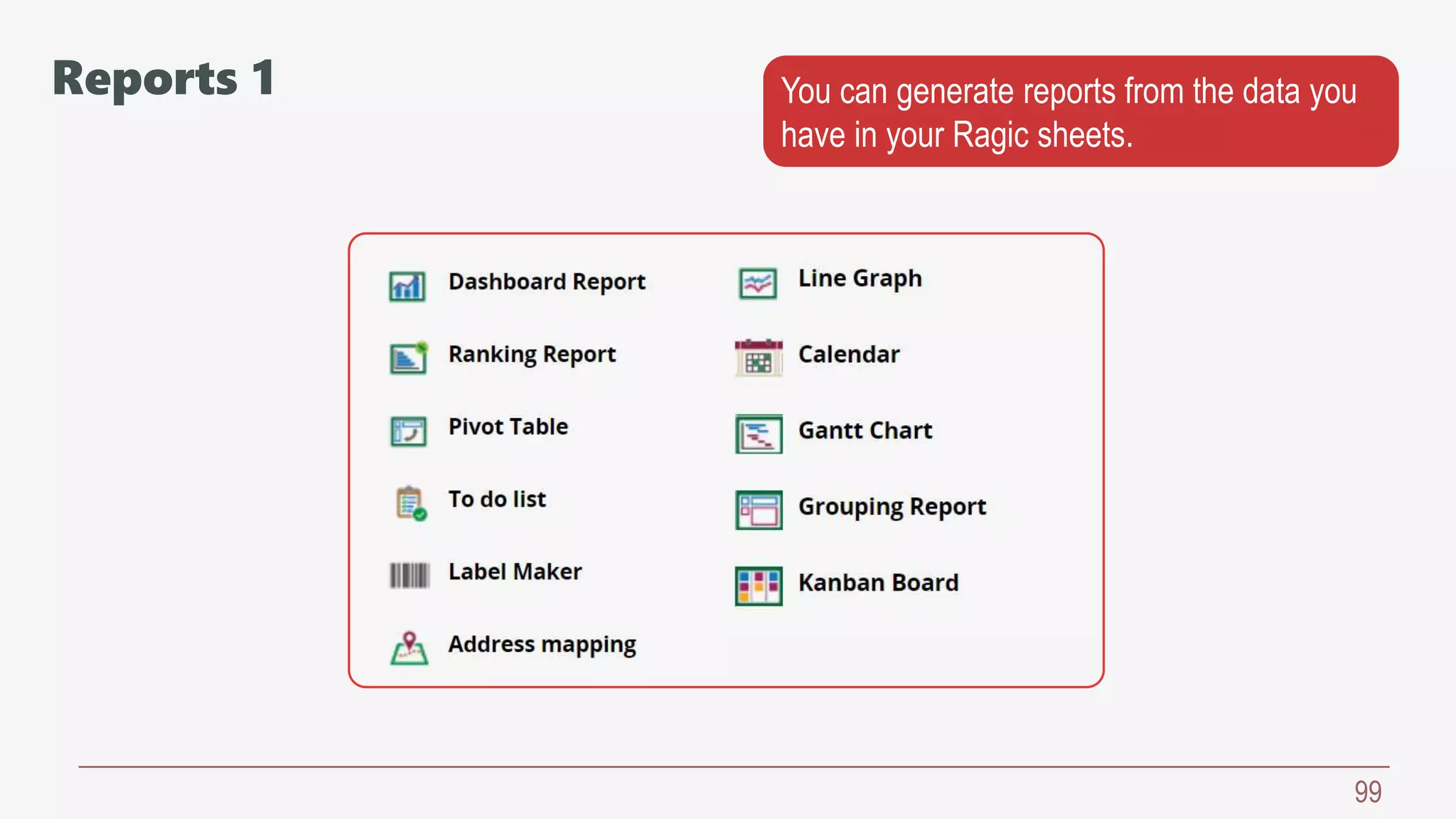Open the Line Graph label
Viewport: 1456px width, 819px height.
click(860, 279)
